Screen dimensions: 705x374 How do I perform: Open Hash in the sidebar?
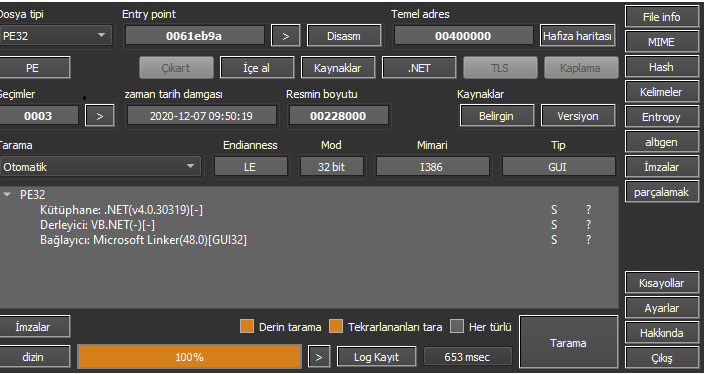pyautogui.click(x=661, y=67)
